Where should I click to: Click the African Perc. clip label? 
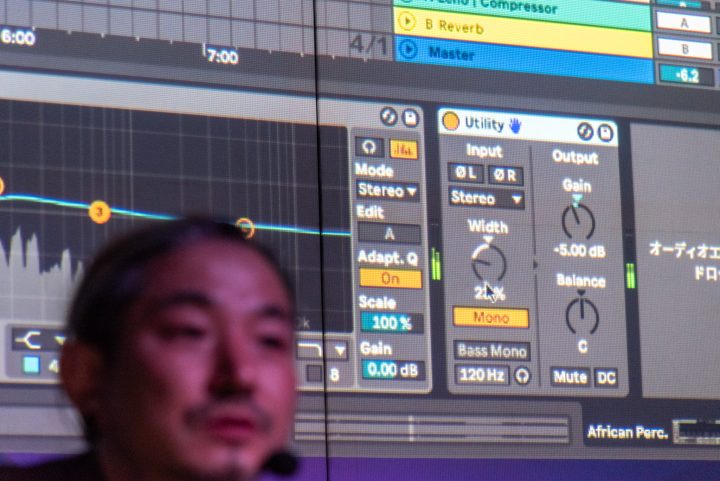tap(627, 432)
